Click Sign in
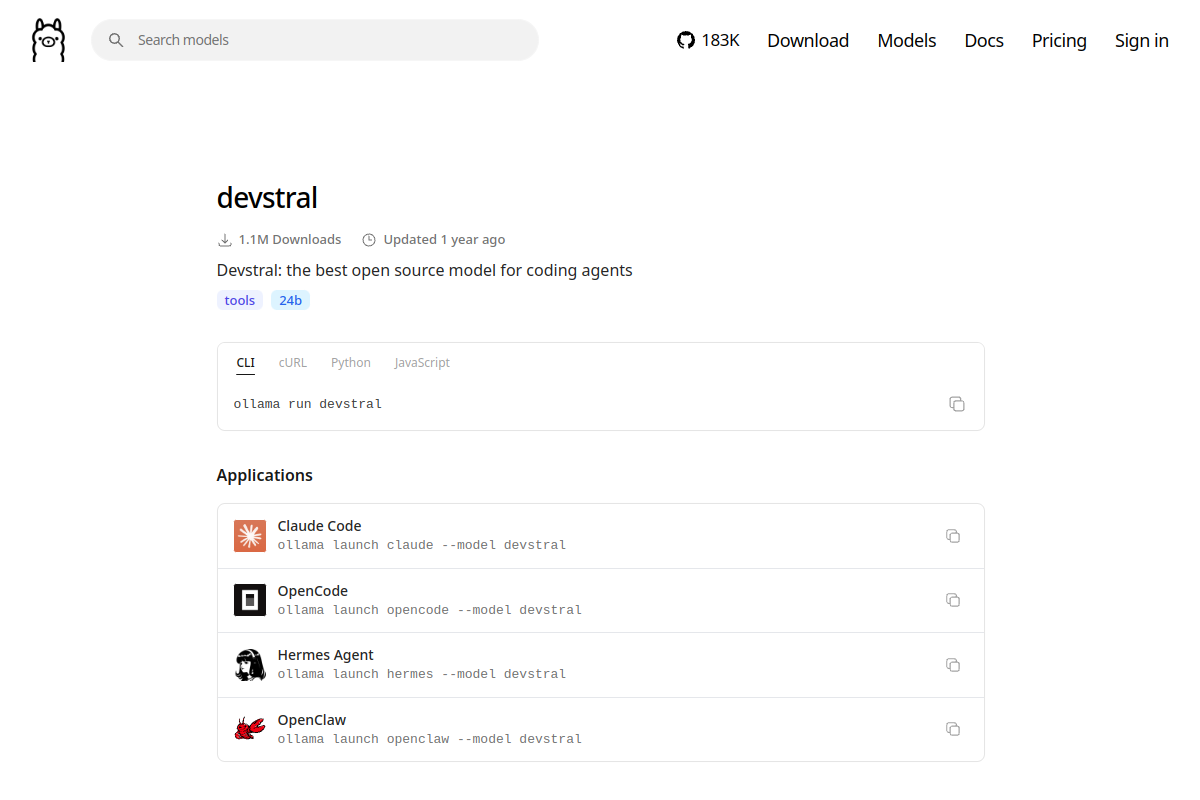This screenshot has width=1200, height=800. [x=1142, y=40]
